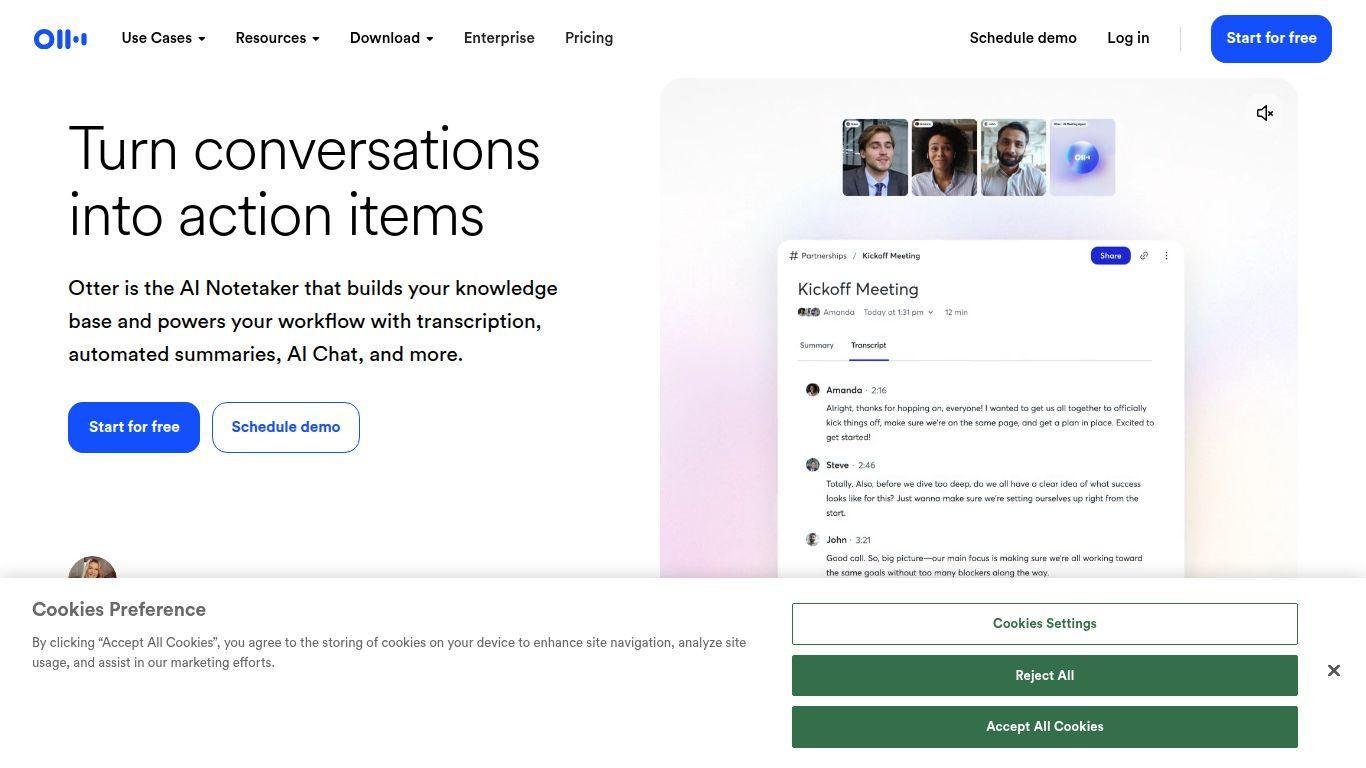
Task: Switch to the Summary tab
Action: click(x=816, y=345)
